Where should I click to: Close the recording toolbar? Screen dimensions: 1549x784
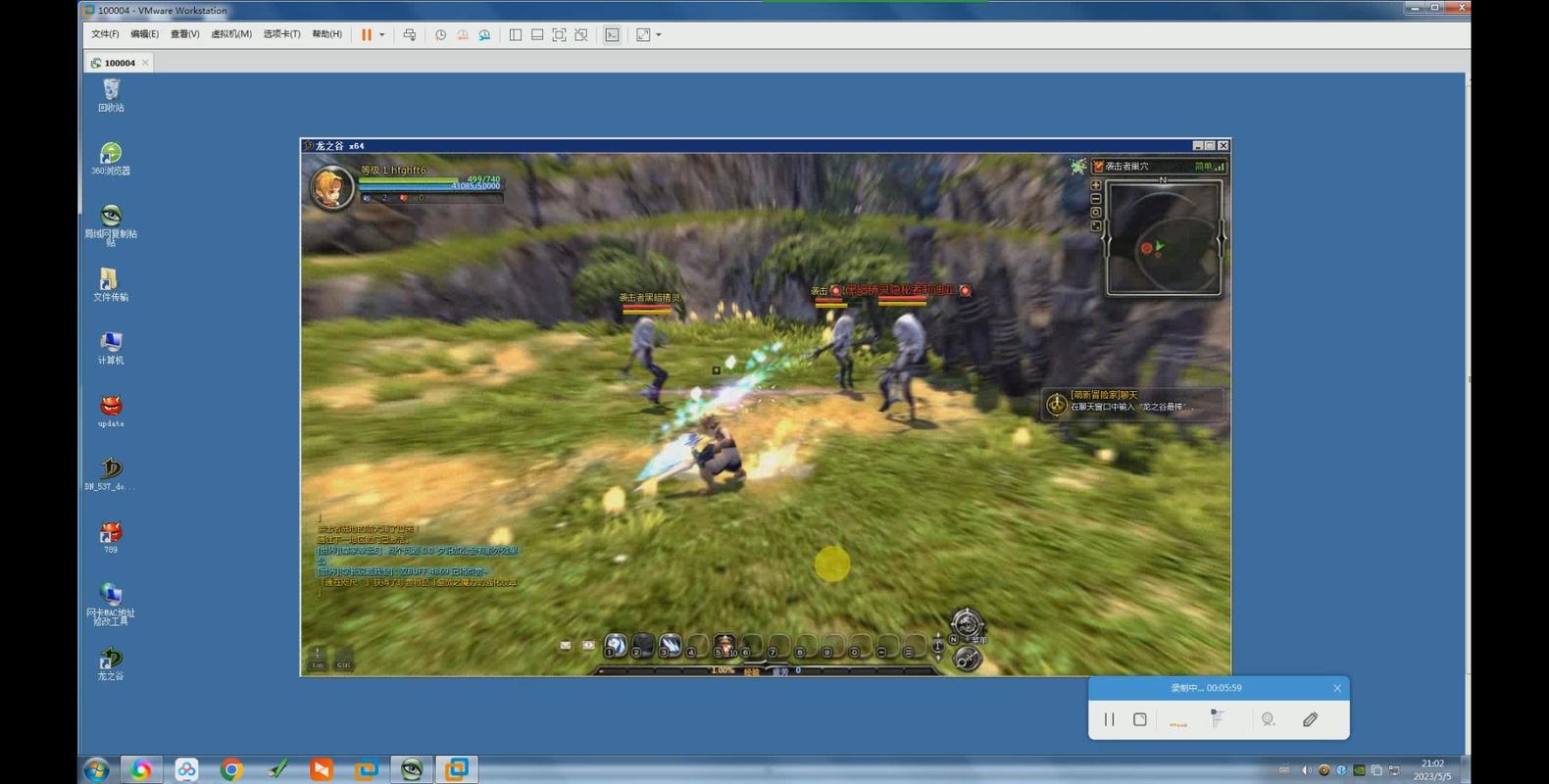pyautogui.click(x=1337, y=688)
